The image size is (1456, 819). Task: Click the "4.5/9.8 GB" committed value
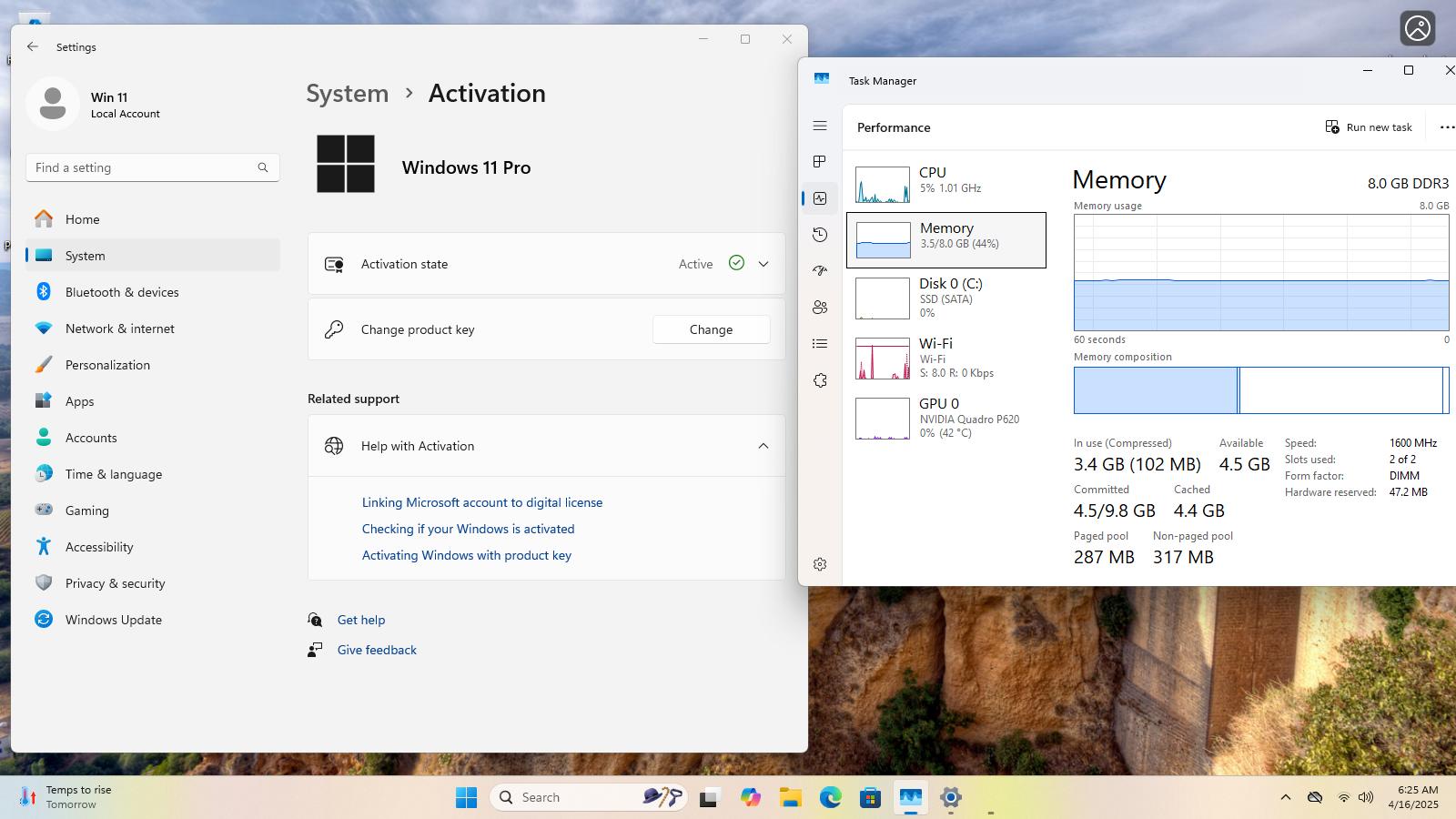[x=1115, y=511]
